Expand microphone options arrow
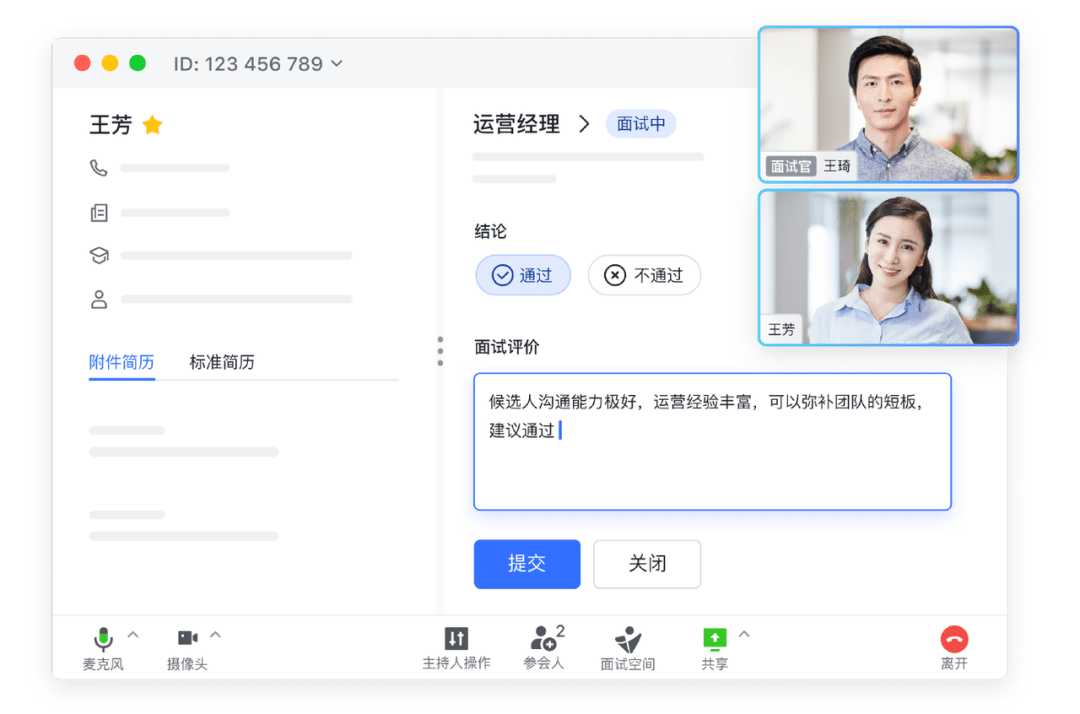The image size is (1080, 714). [134, 635]
